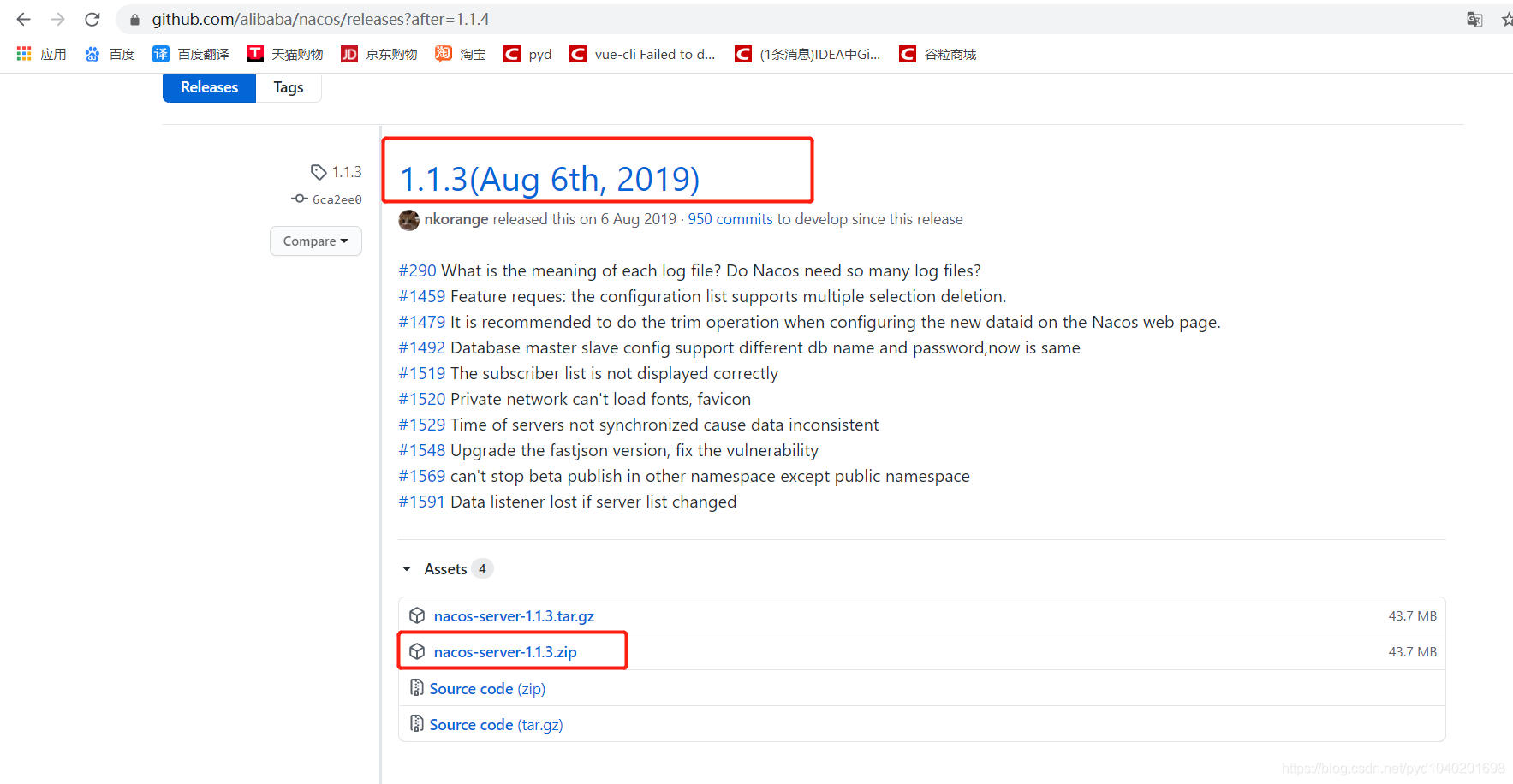This screenshot has width=1513, height=784.
Task: Open the 淘宝 bookmark
Action: [x=461, y=54]
